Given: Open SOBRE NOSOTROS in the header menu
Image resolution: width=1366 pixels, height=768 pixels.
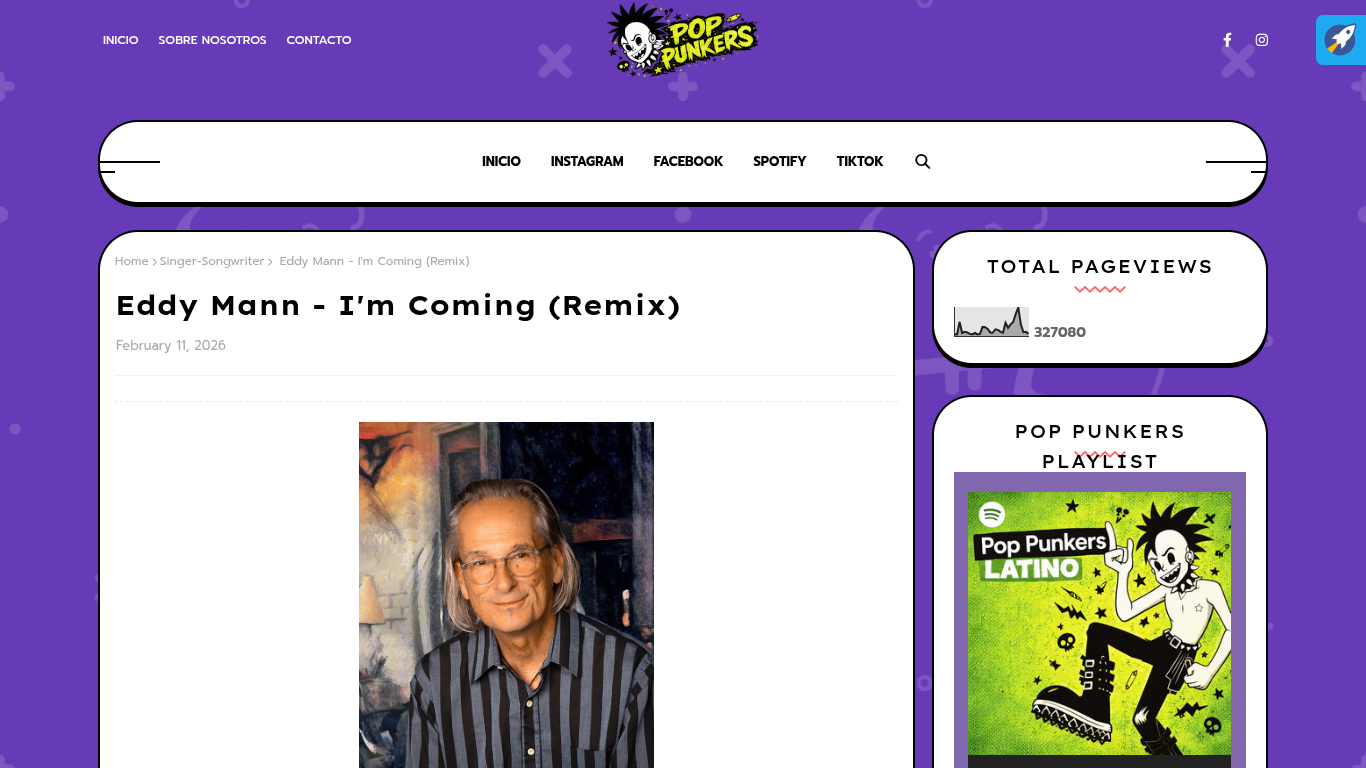Looking at the screenshot, I should [212, 40].
